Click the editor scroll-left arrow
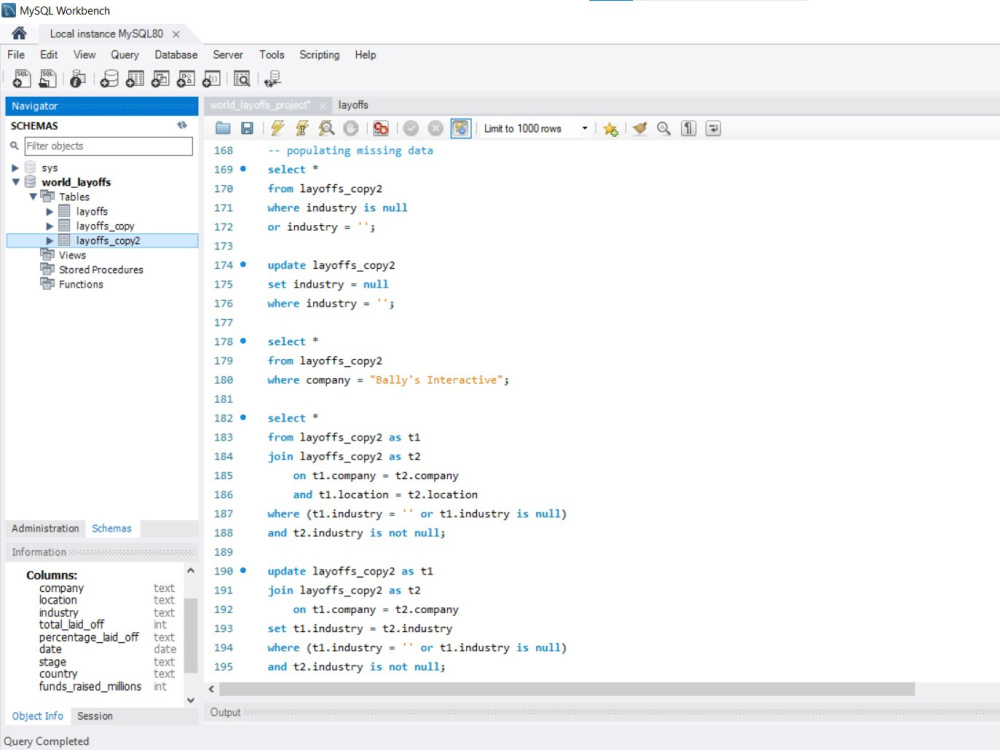The image size is (1000, 750). (x=211, y=689)
